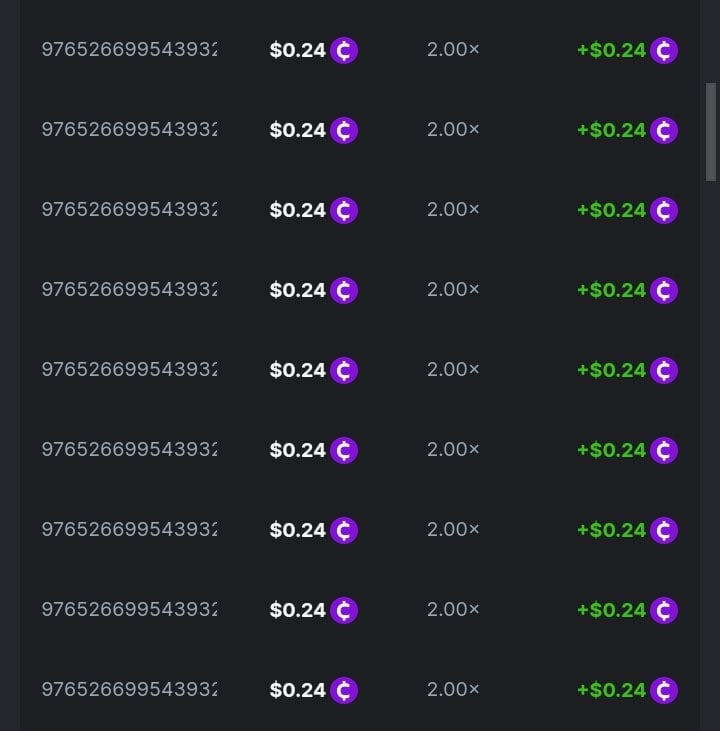The width and height of the screenshot is (720, 731).
Task: Click the 2.00× multiplier in the seventh row
Action: tap(453, 529)
